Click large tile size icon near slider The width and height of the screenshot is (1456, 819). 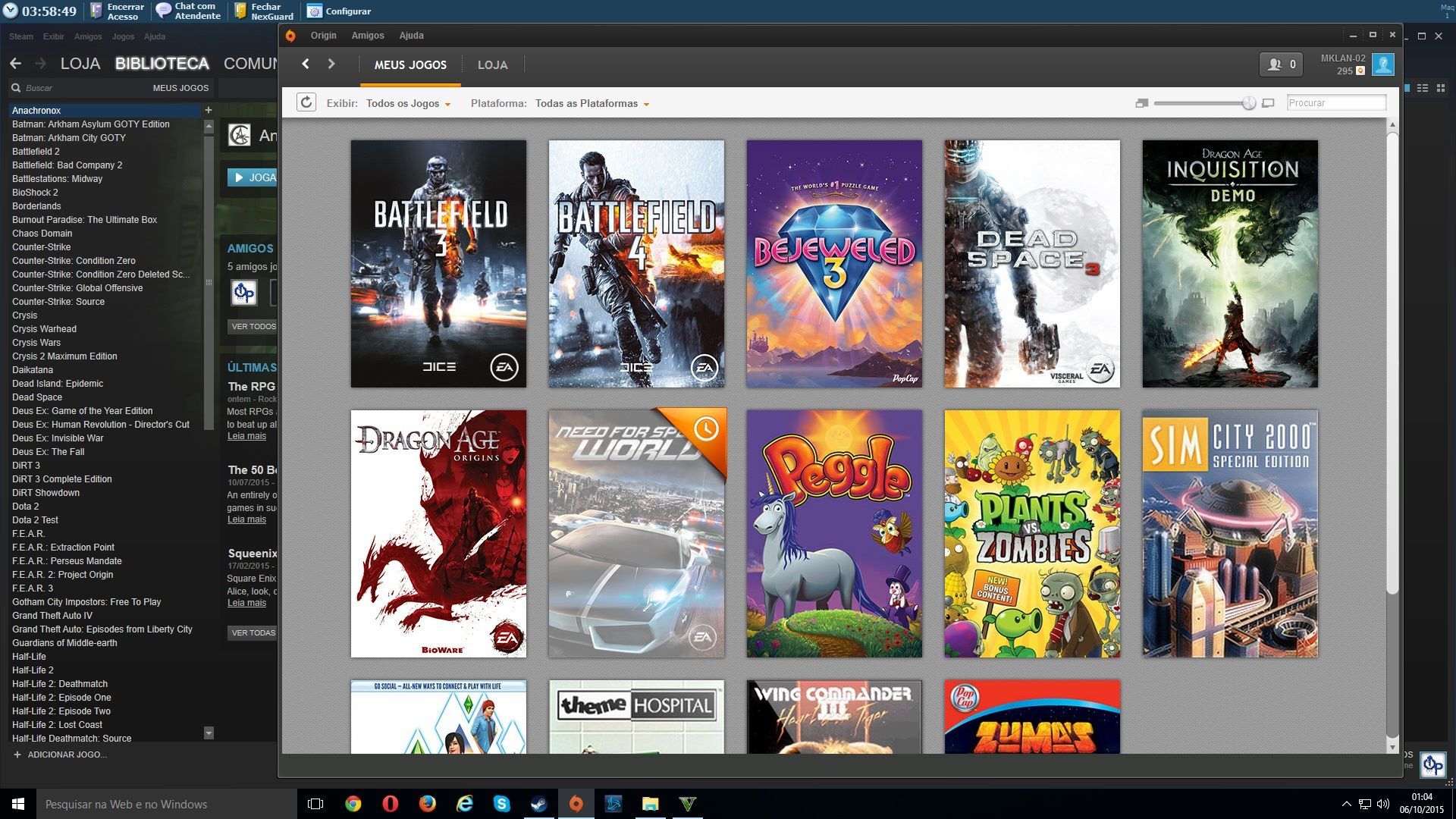(1268, 103)
